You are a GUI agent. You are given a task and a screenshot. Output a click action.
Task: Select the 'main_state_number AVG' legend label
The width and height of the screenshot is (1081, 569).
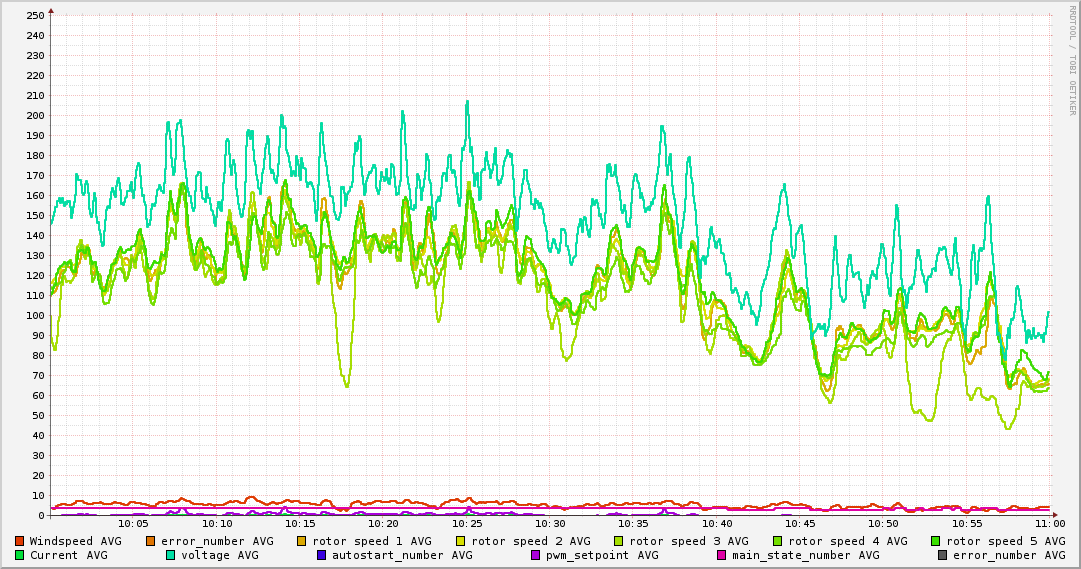[805, 555]
